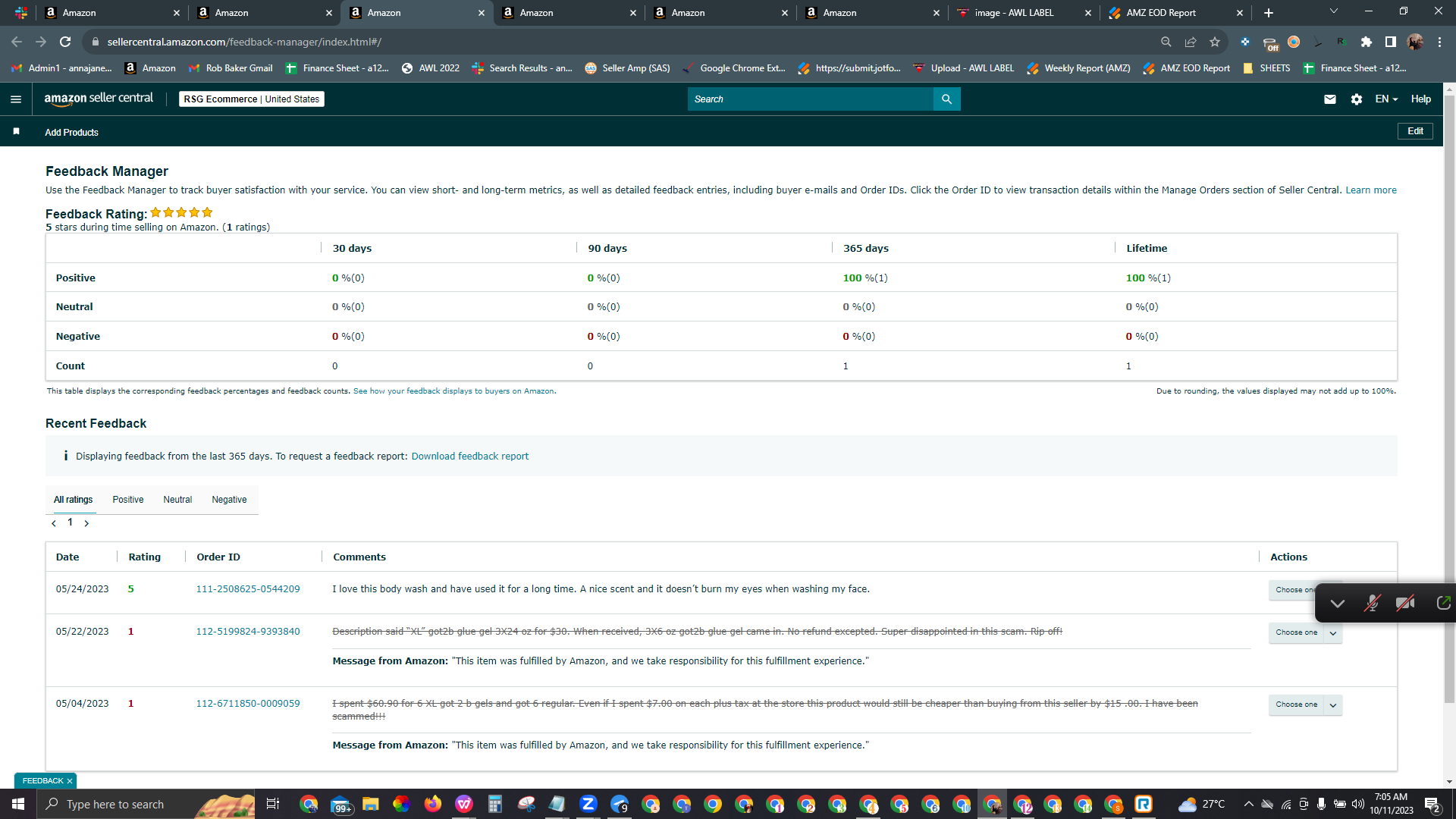Open the RSG Ecommerce marketplace switcher
1456x819 pixels.
tap(252, 99)
